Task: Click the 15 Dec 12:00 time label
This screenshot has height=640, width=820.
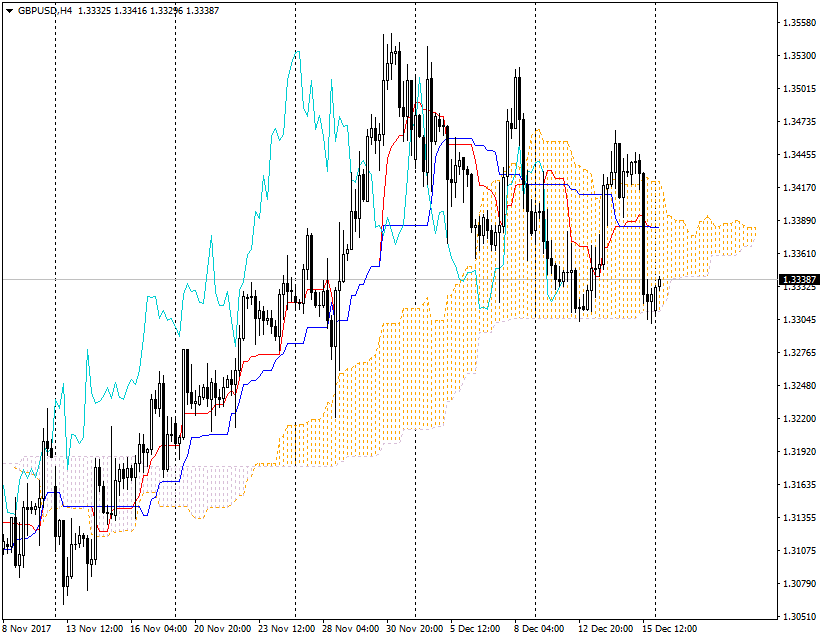Action: pos(668,629)
